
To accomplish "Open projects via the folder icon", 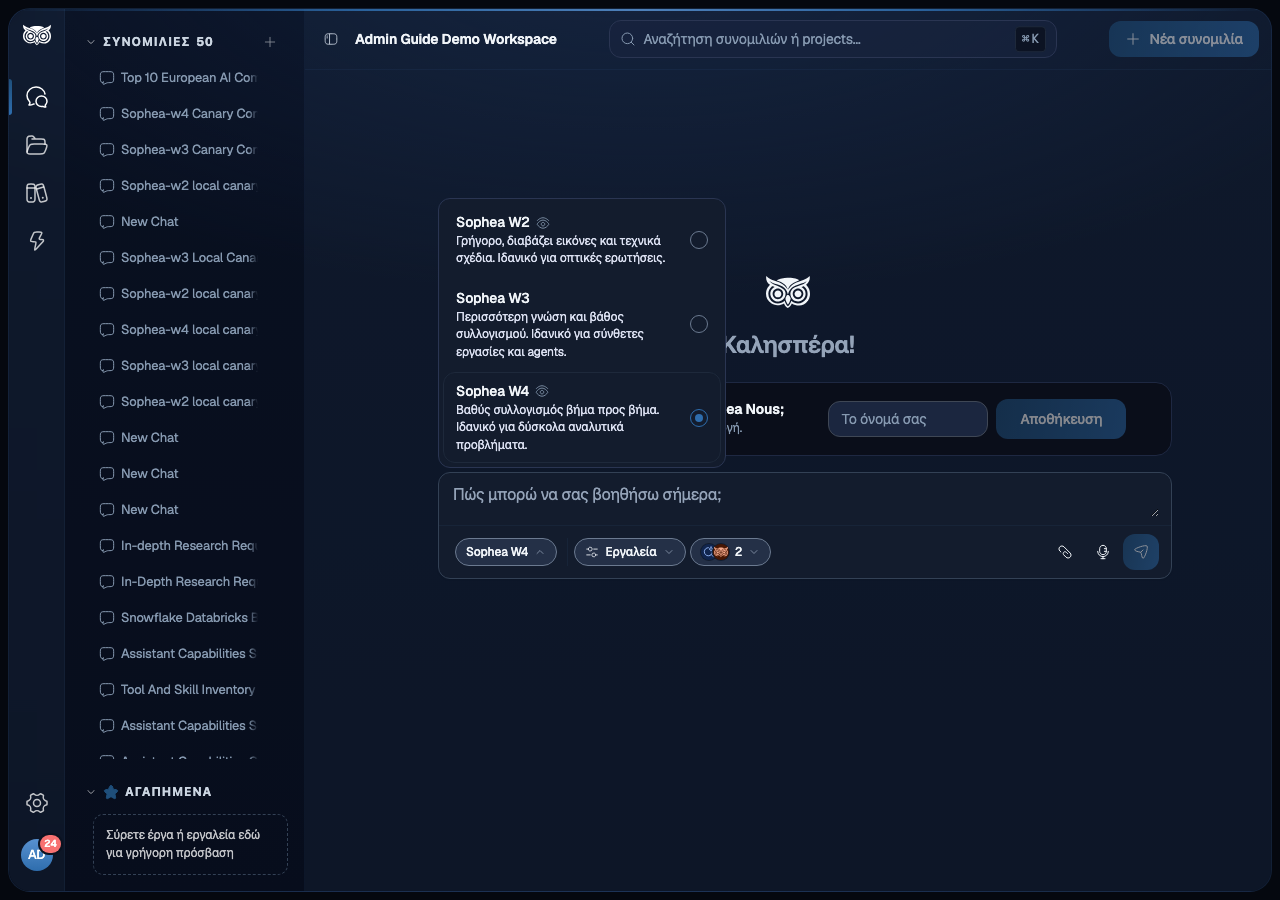I will coord(37,145).
